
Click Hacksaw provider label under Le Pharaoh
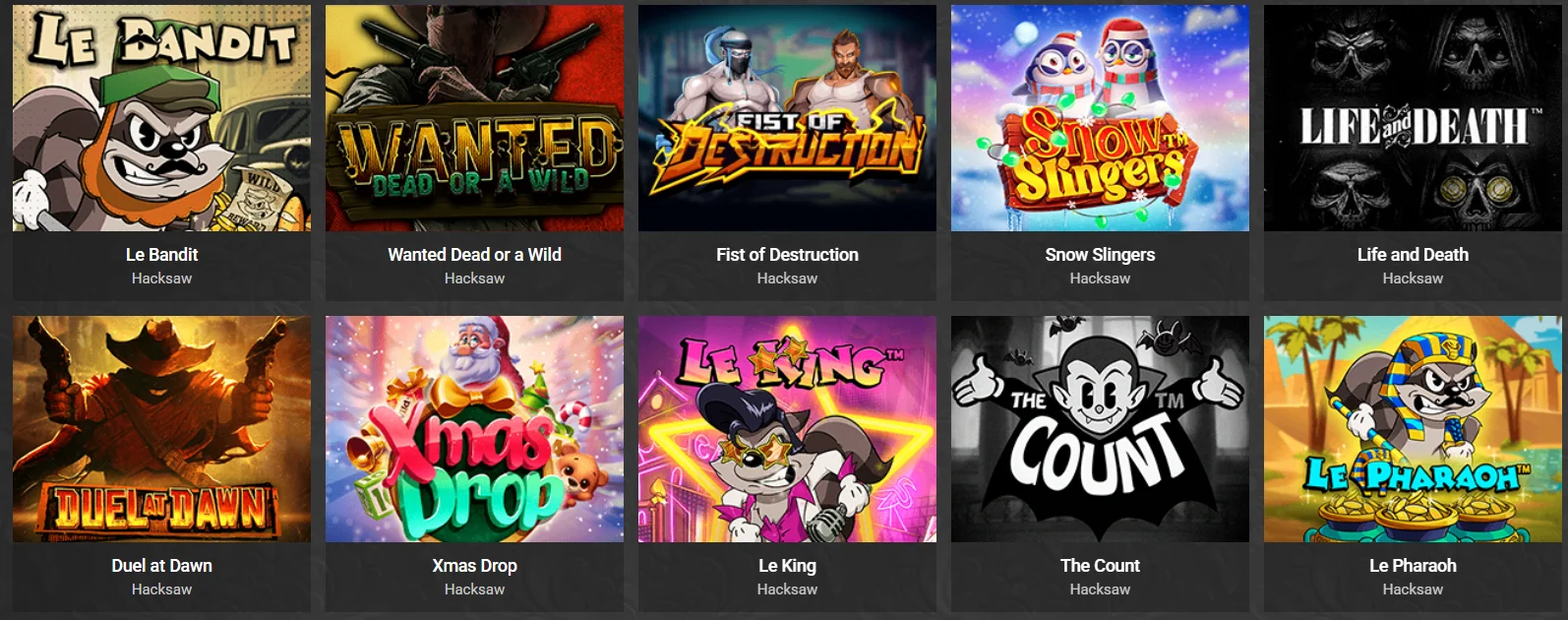pyautogui.click(x=1413, y=589)
